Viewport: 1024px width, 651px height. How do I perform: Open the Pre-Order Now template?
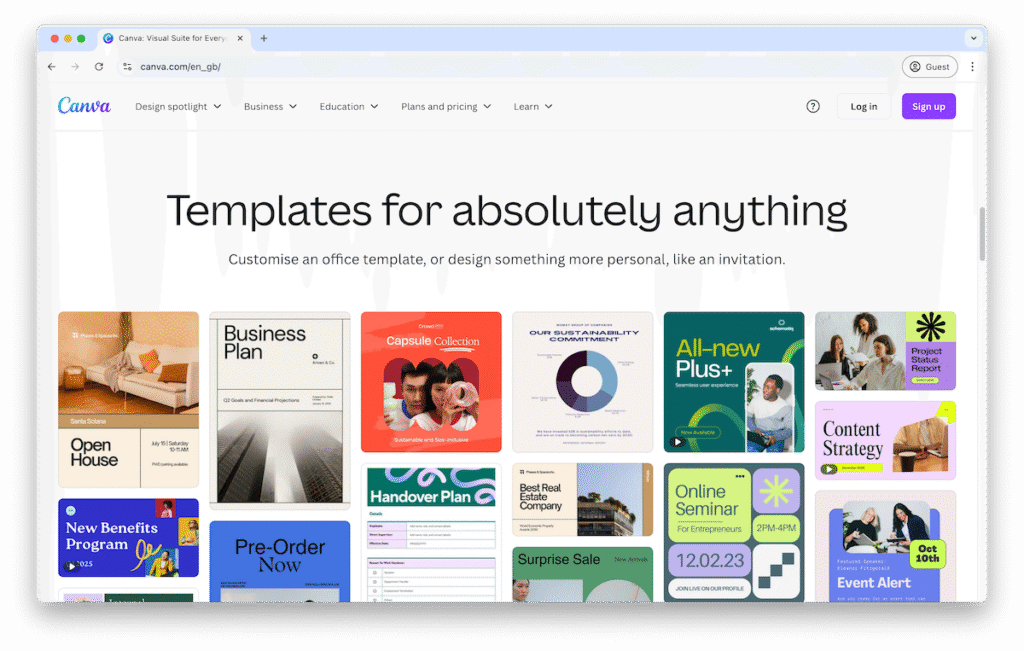tap(280, 562)
